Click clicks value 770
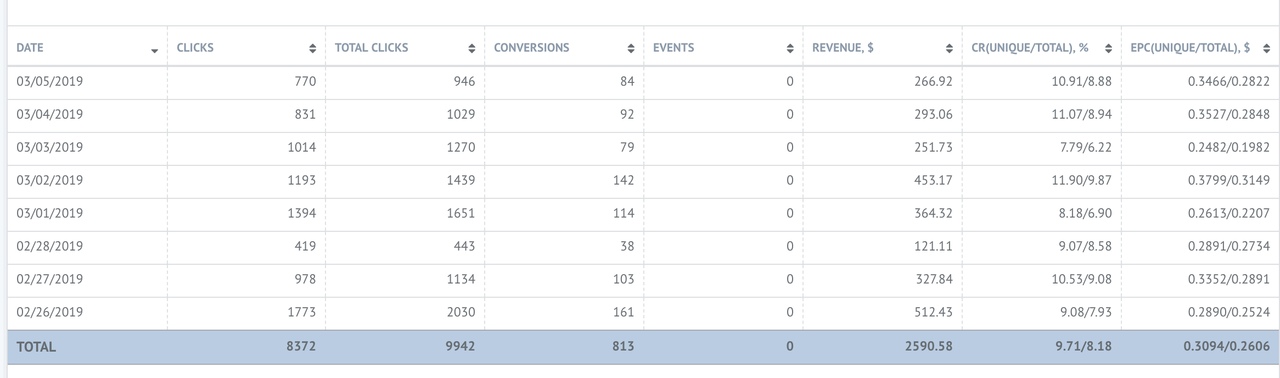The image size is (1280, 378). (x=305, y=81)
